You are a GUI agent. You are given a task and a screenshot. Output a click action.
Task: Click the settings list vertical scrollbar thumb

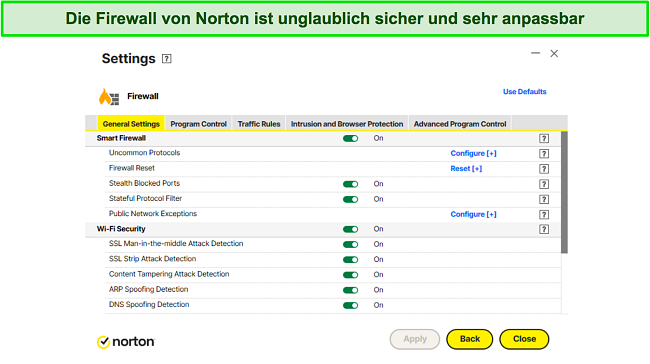coord(564,192)
